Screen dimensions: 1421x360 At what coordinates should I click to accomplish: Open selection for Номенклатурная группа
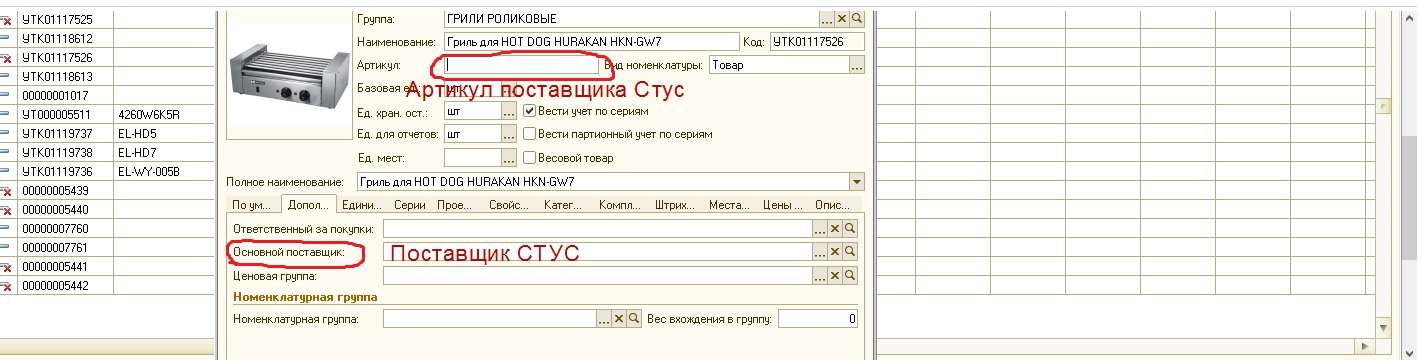604,319
